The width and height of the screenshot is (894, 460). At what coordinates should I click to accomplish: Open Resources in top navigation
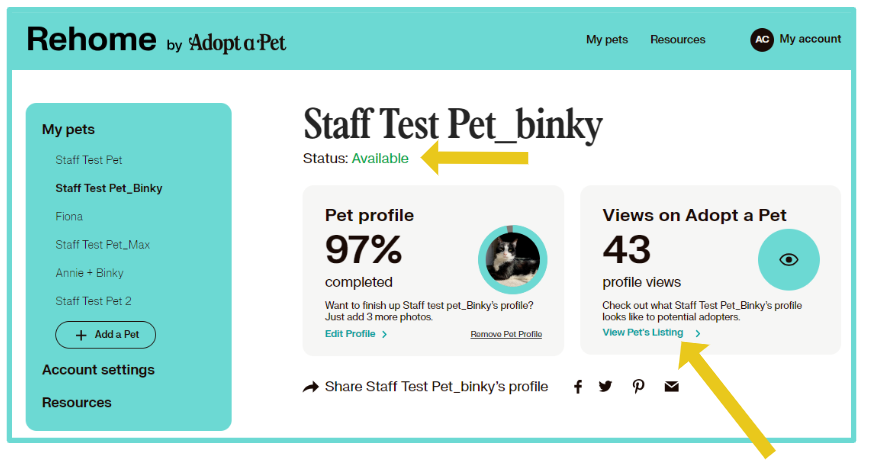point(677,40)
